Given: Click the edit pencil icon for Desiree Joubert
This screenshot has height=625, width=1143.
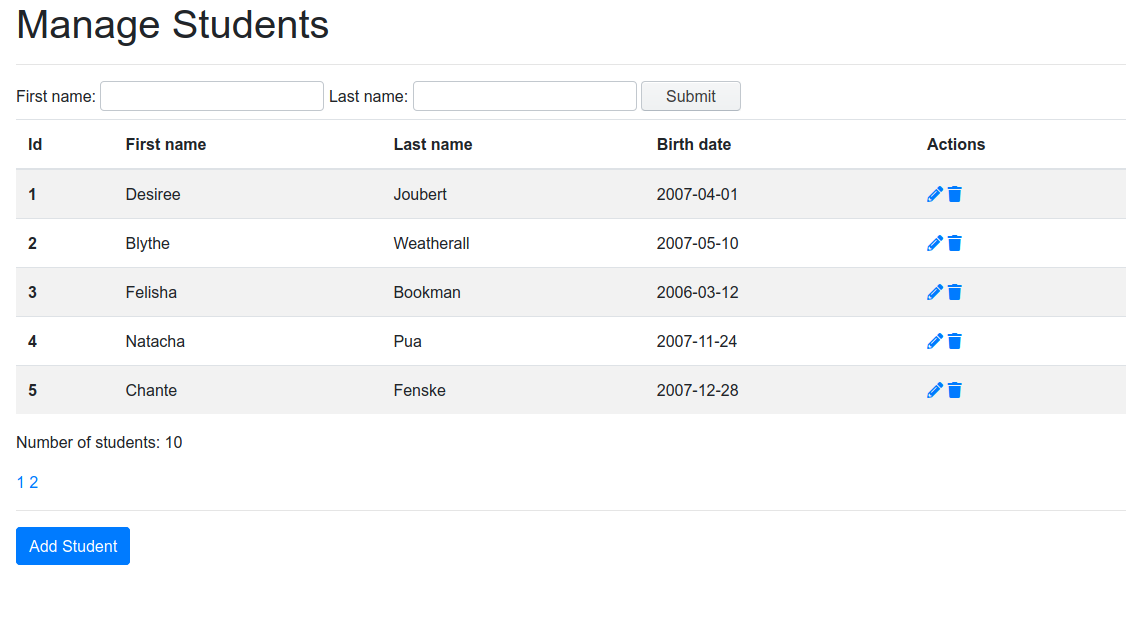Looking at the screenshot, I should [x=935, y=194].
